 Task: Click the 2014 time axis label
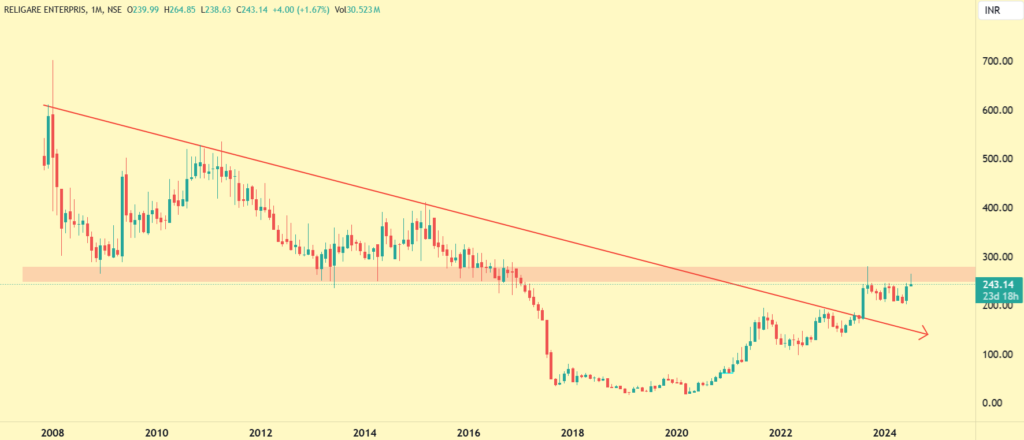365,432
